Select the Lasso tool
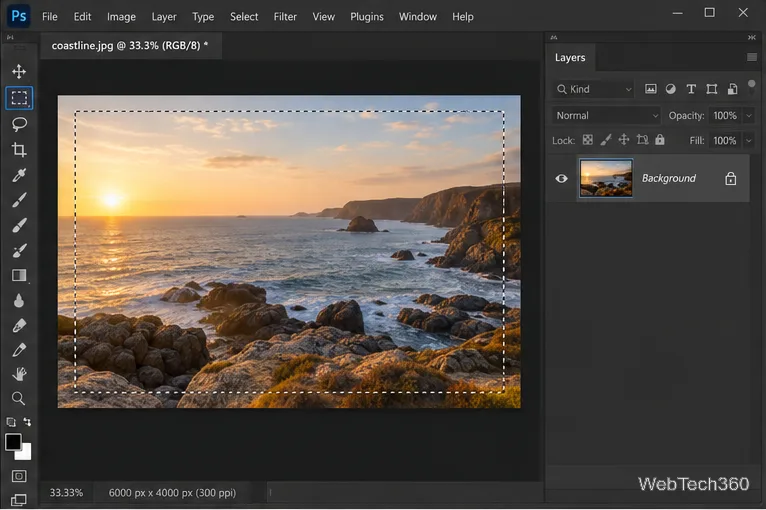 coord(19,124)
